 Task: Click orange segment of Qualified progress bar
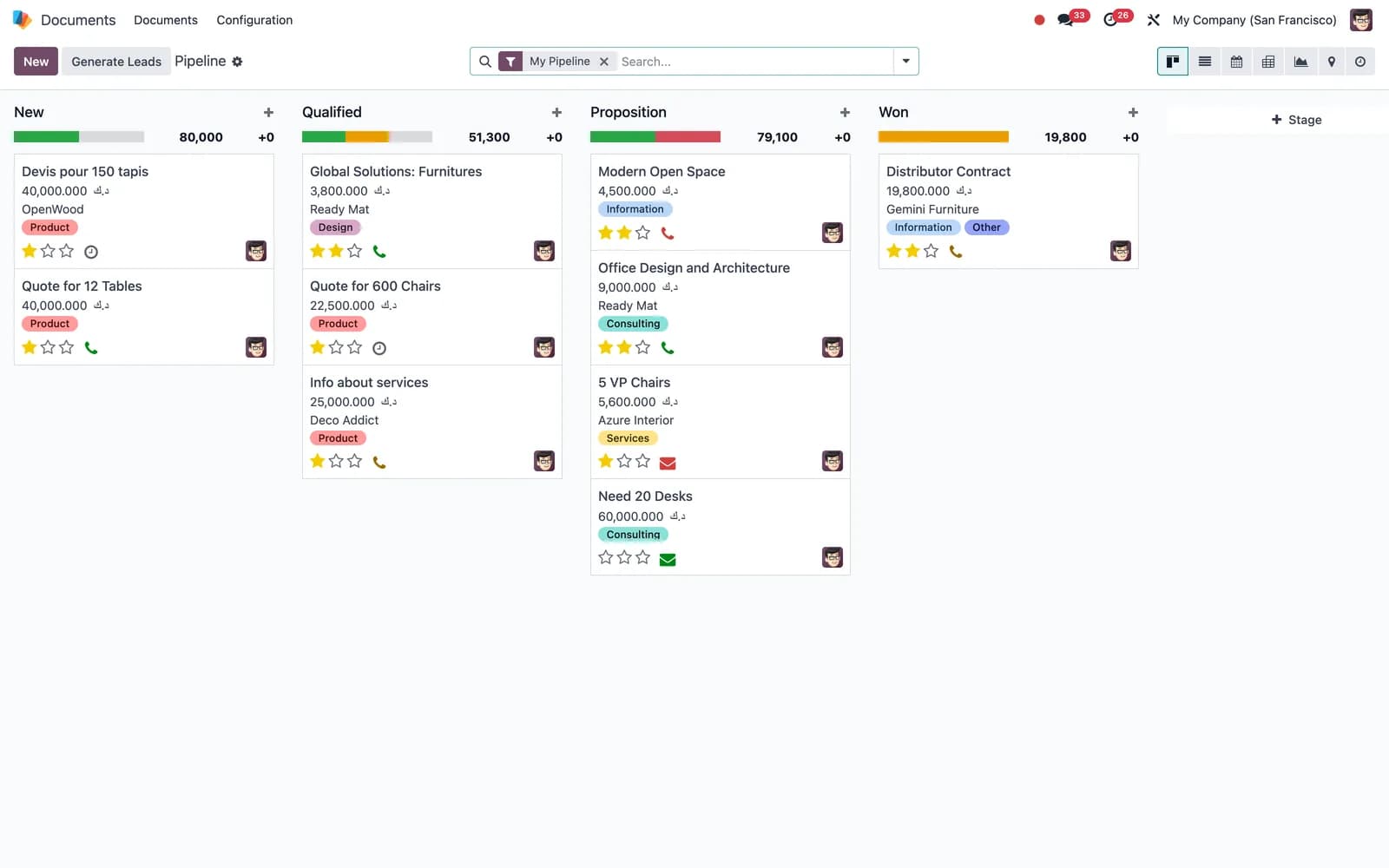(366, 137)
